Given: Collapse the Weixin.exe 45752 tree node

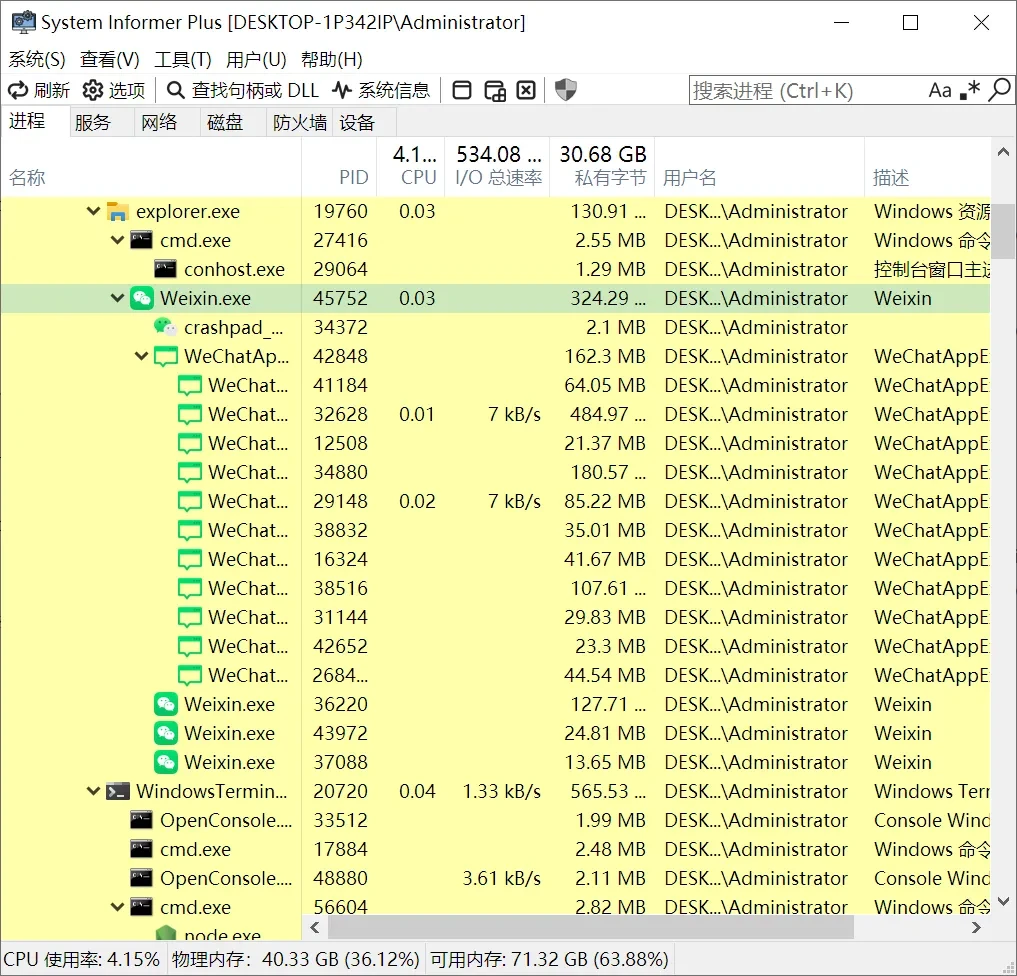Looking at the screenshot, I should (x=117, y=298).
